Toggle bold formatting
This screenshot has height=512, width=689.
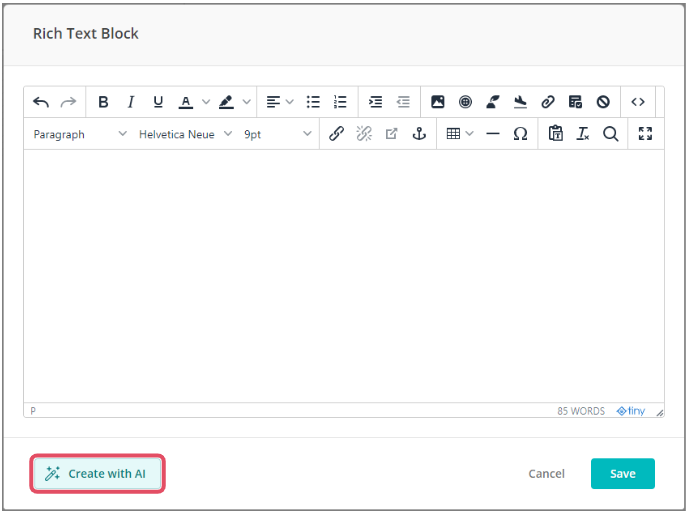click(x=103, y=102)
